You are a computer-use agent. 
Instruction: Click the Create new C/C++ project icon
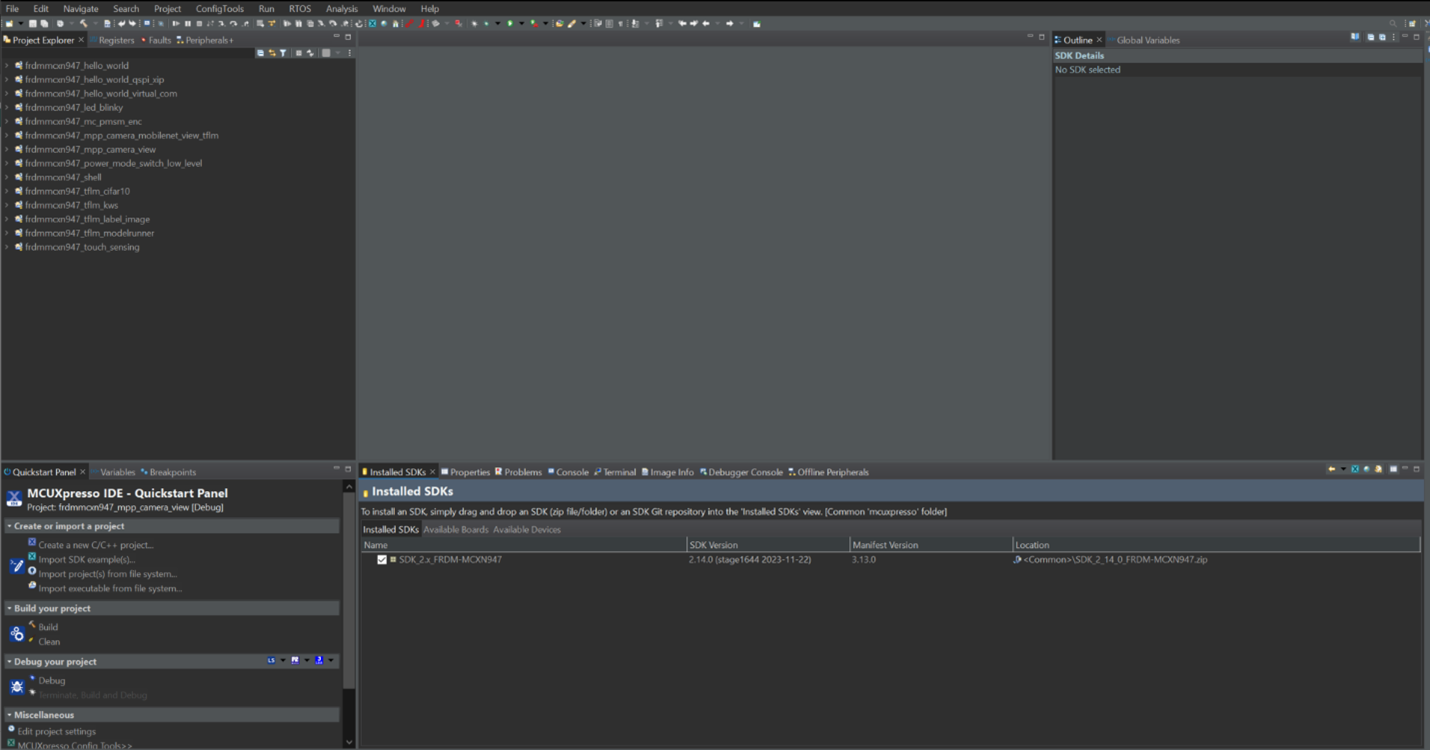(32, 542)
